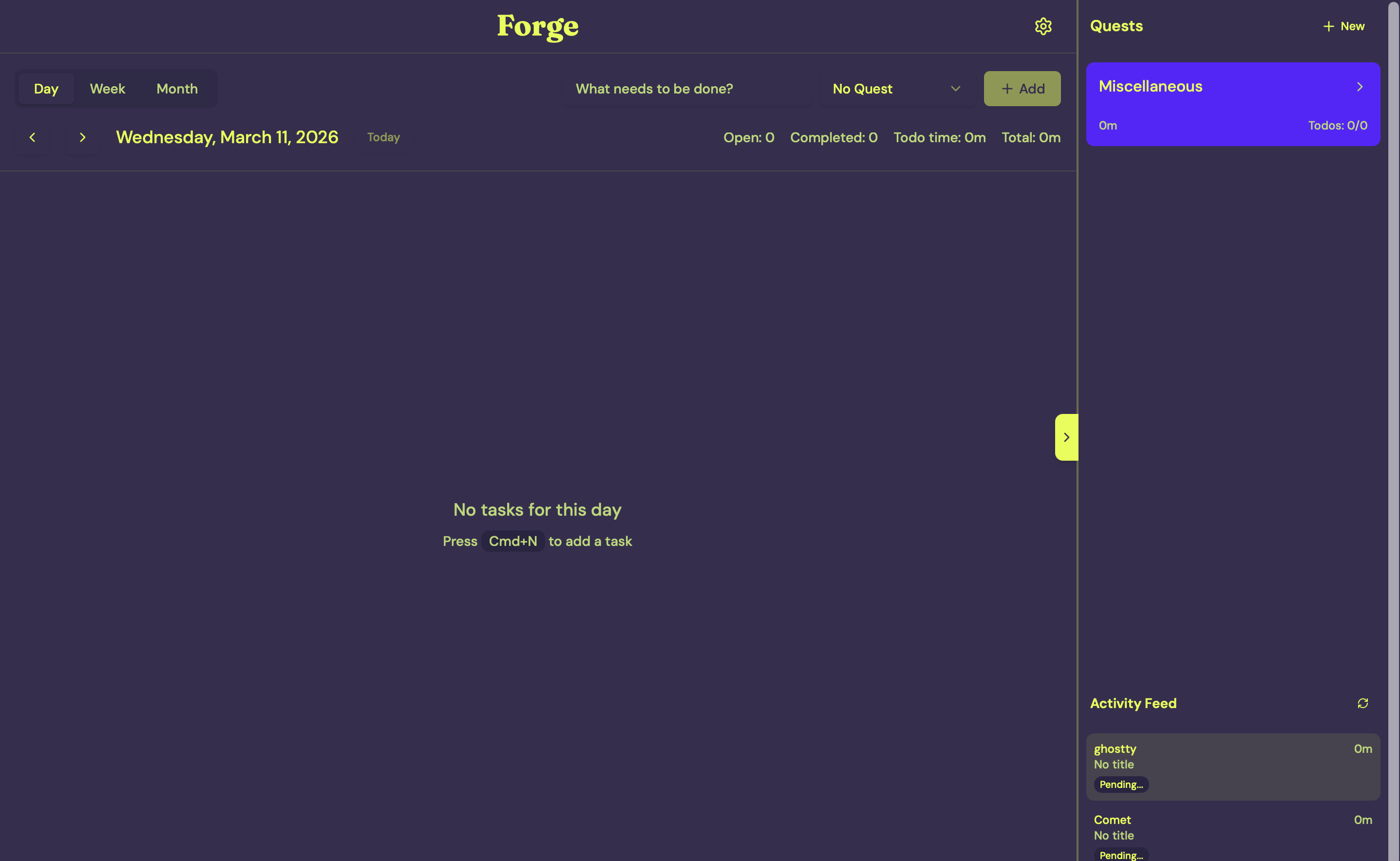Expand the quest selector arrow
Image resolution: width=1400 pixels, height=861 pixels.
(x=955, y=88)
